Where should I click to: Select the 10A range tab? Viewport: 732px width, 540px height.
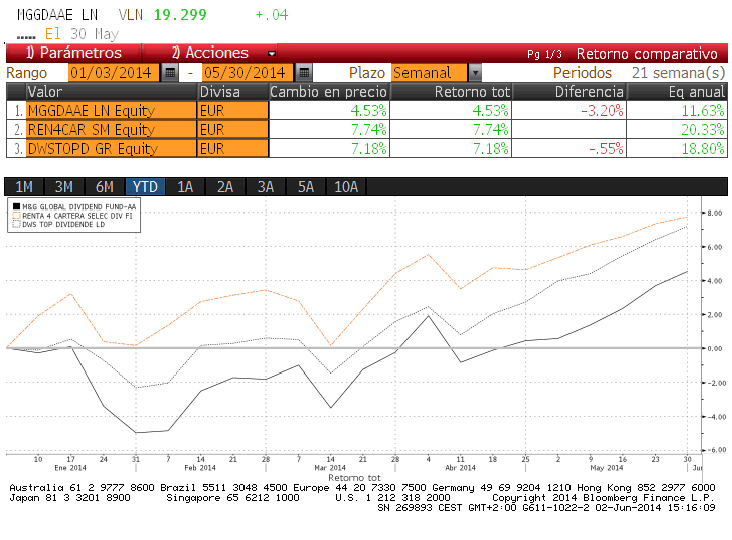click(x=346, y=187)
